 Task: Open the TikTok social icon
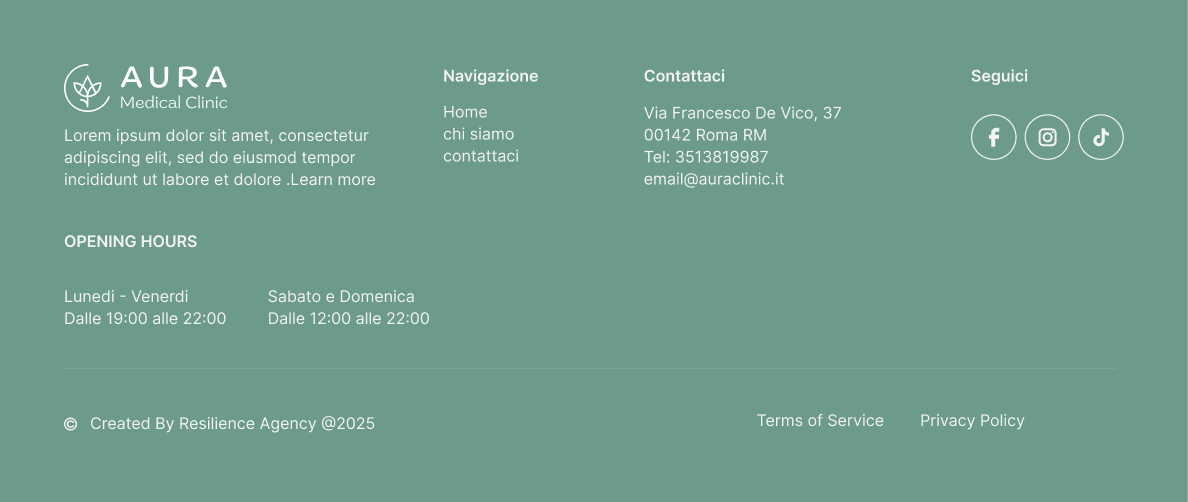click(x=1101, y=137)
